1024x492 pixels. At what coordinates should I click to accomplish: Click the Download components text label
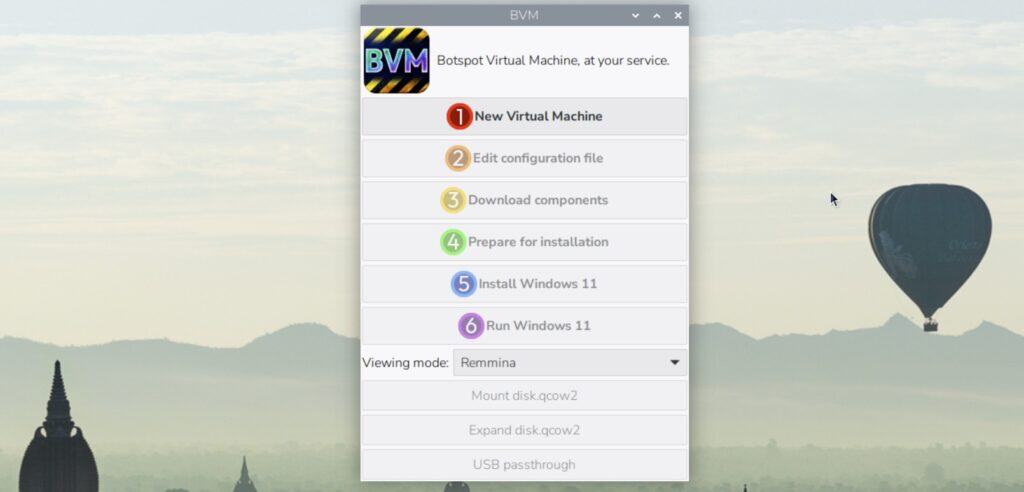tap(538, 200)
